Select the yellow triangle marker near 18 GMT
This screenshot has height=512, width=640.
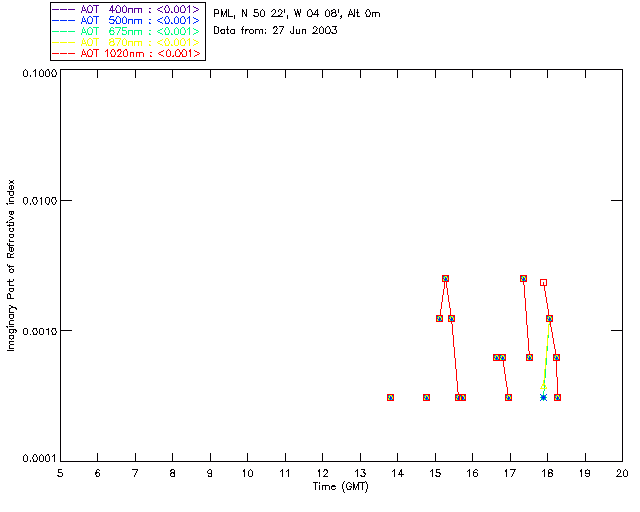543,386
